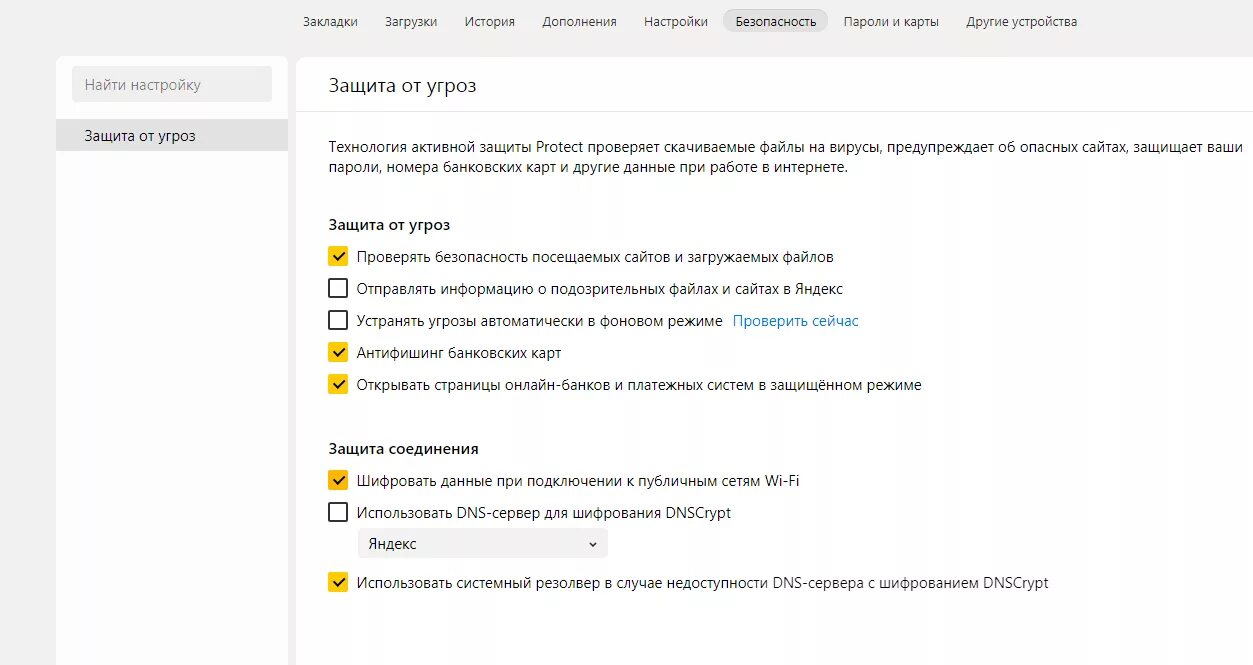Enable Отправлять информацию о подозрительных файлах checkbox

(x=338, y=289)
